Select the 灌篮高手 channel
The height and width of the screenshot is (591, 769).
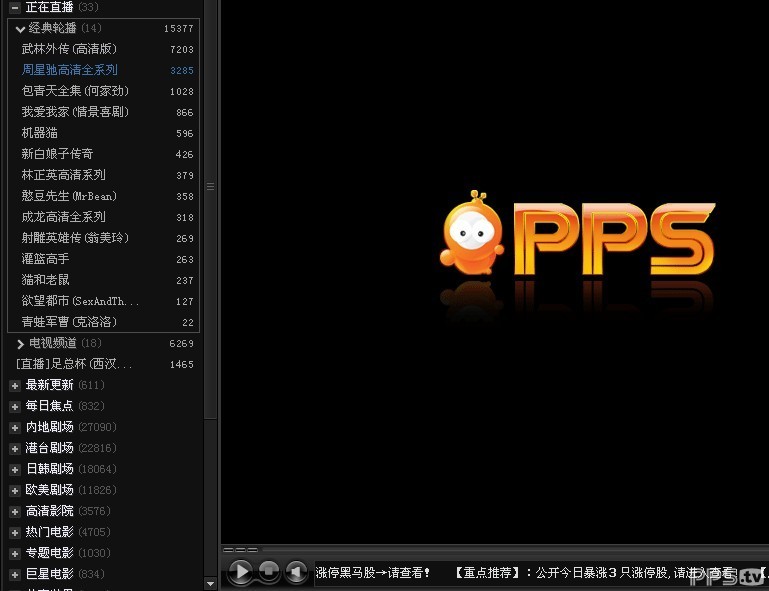[x=103, y=259]
